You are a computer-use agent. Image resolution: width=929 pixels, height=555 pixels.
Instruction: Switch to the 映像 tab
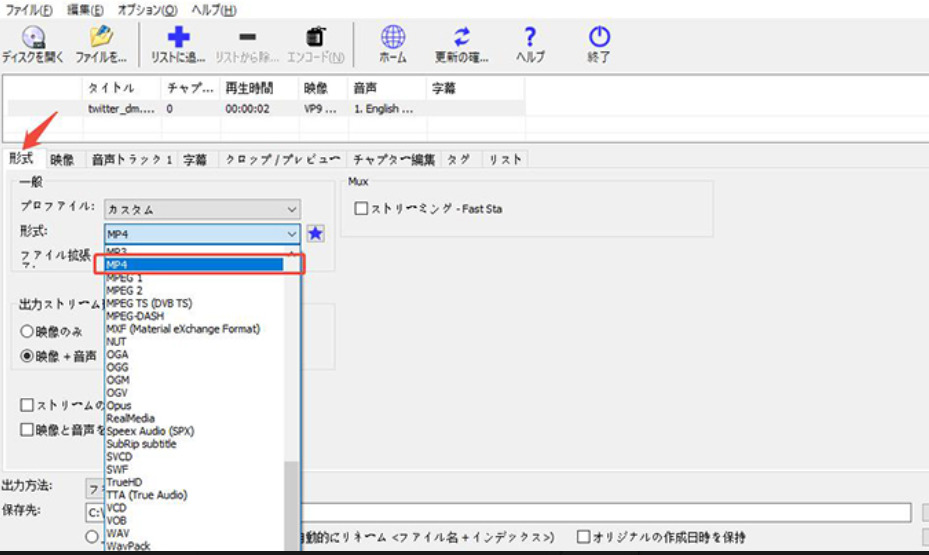tap(62, 159)
